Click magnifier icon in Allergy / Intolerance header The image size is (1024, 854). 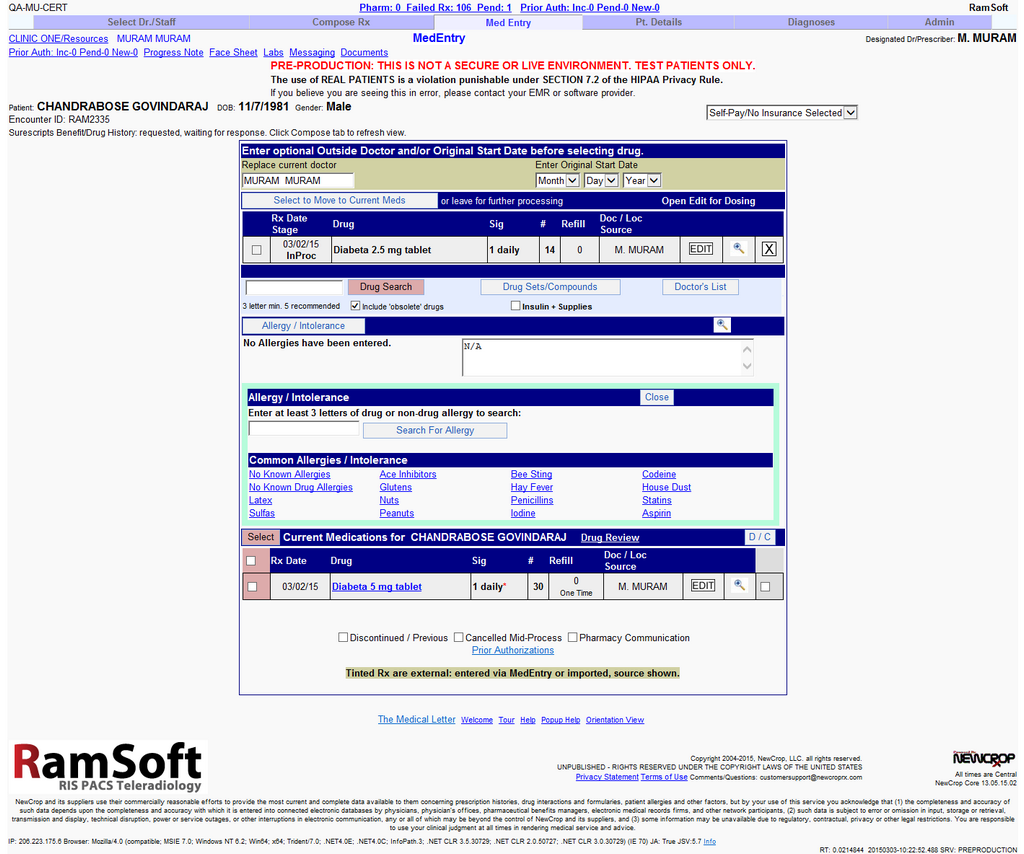point(722,325)
